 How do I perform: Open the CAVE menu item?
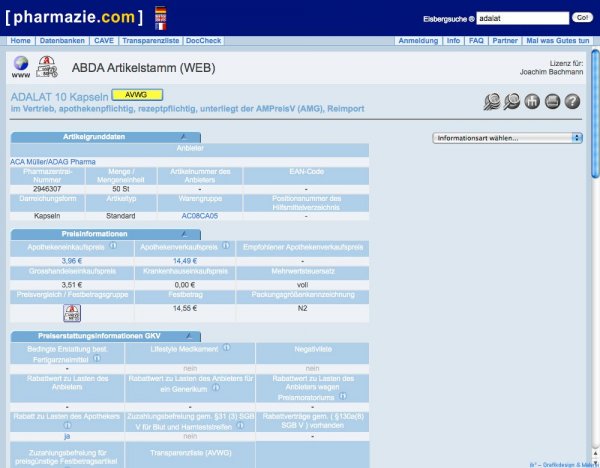pos(104,41)
